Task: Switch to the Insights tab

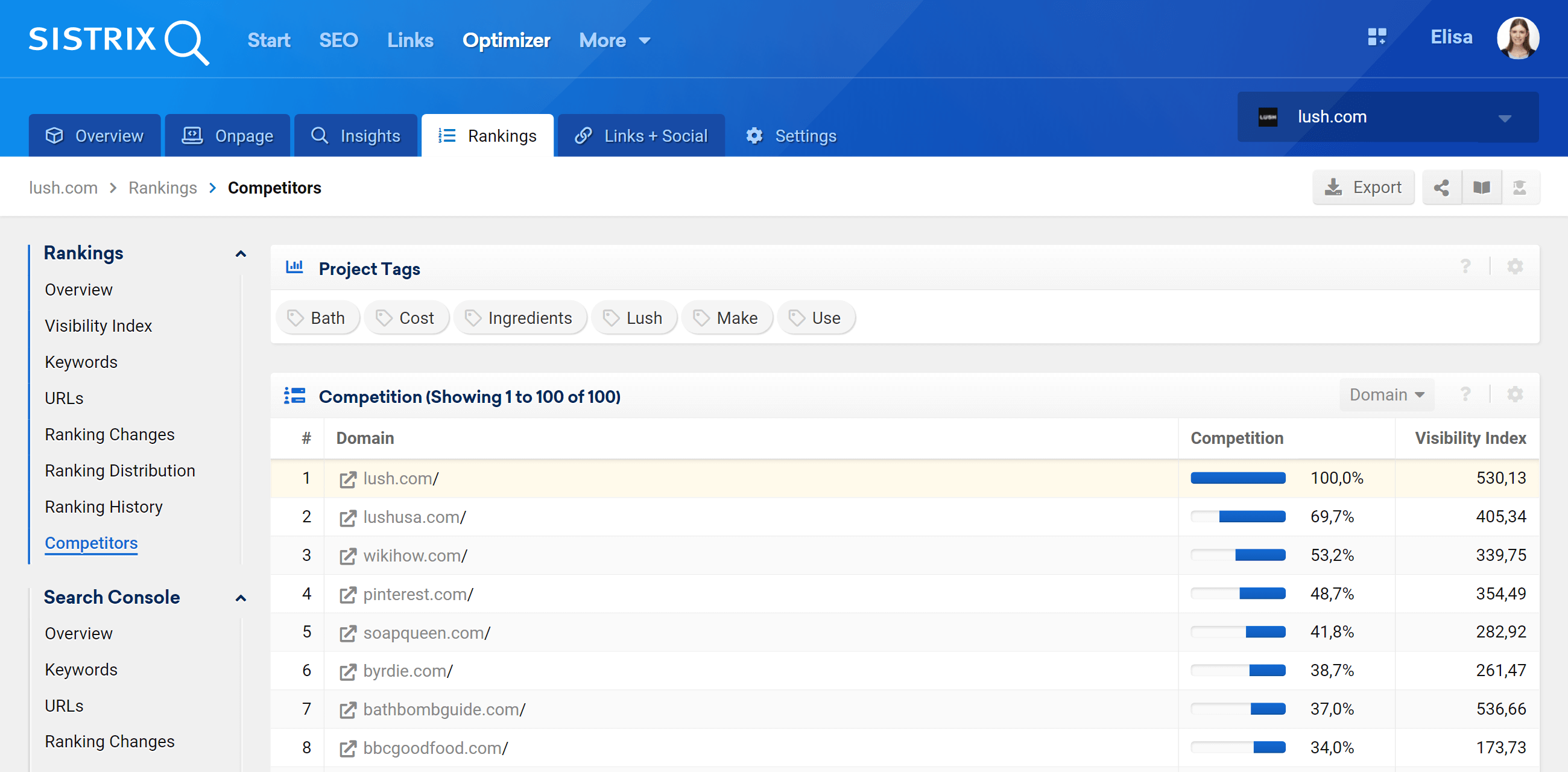Action: coord(355,136)
